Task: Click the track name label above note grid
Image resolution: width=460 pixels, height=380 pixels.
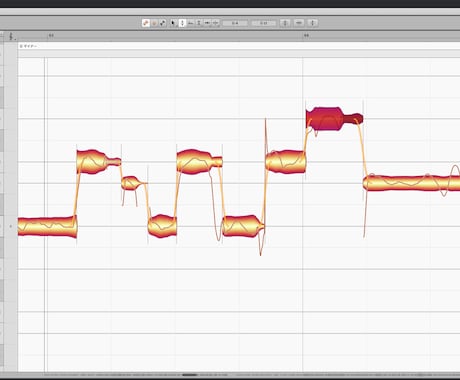Action: tap(28, 46)
